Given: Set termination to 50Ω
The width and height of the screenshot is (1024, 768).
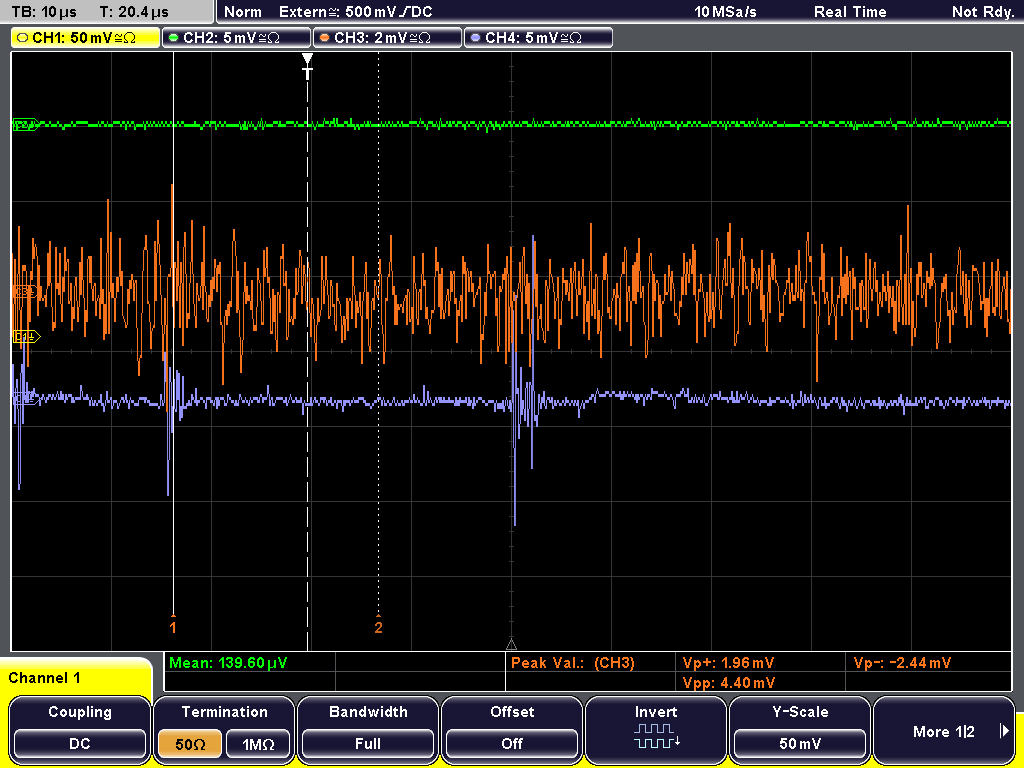Looking at the screenshot, I should 190,744.
